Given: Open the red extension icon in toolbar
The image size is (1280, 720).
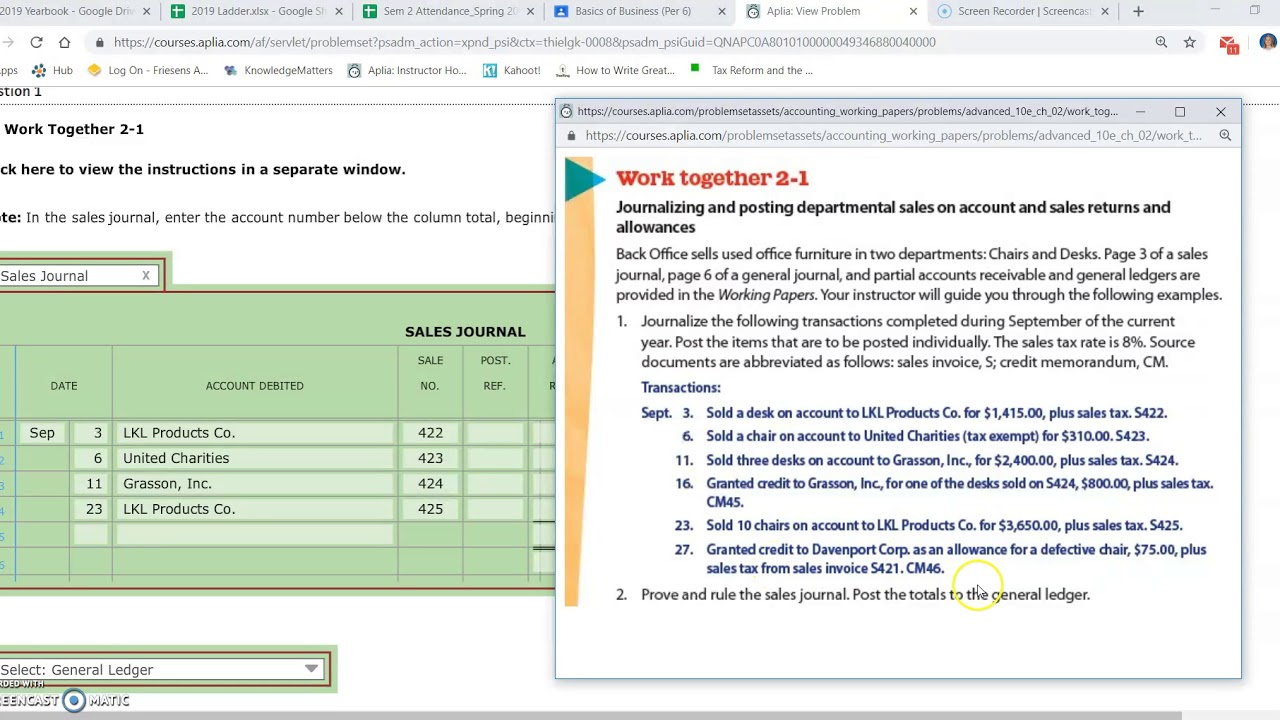Looking at the screenshot, I should [1229, 43].
